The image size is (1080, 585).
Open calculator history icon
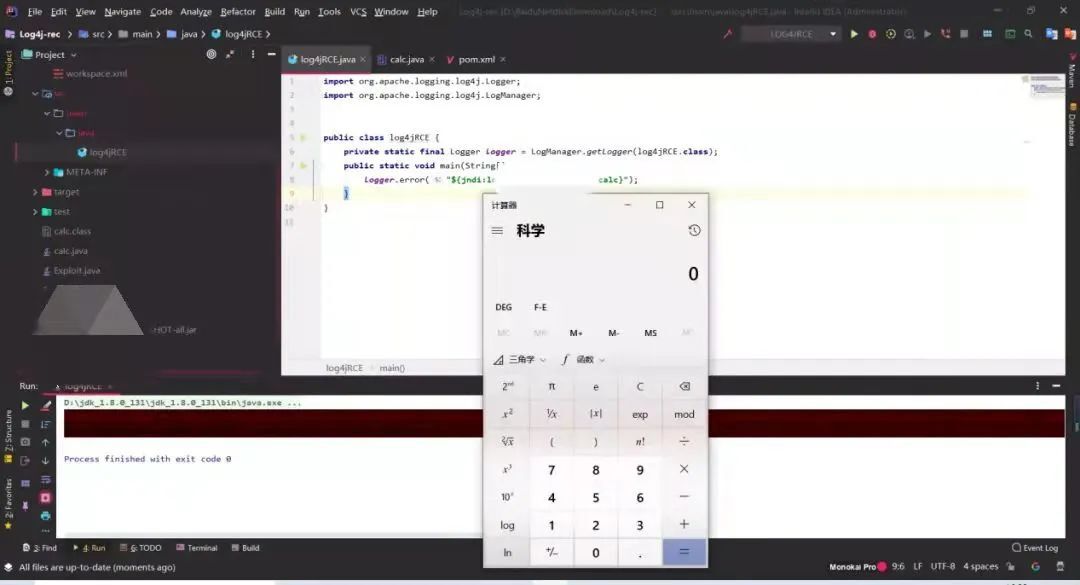click(694, 231)
